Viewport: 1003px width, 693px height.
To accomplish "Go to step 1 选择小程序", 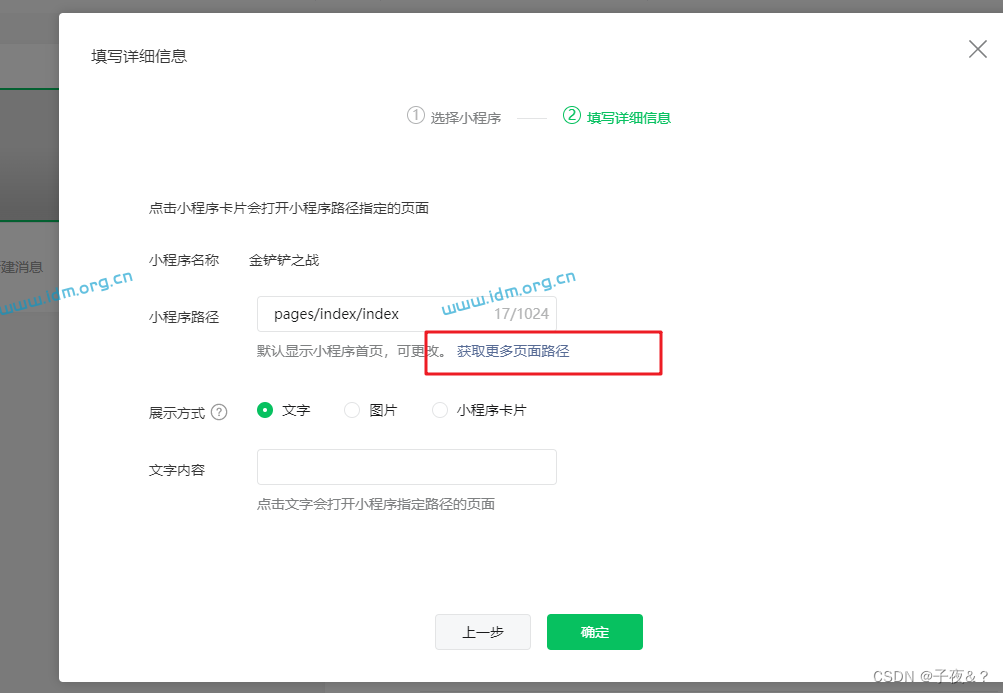I will point(454,117).
